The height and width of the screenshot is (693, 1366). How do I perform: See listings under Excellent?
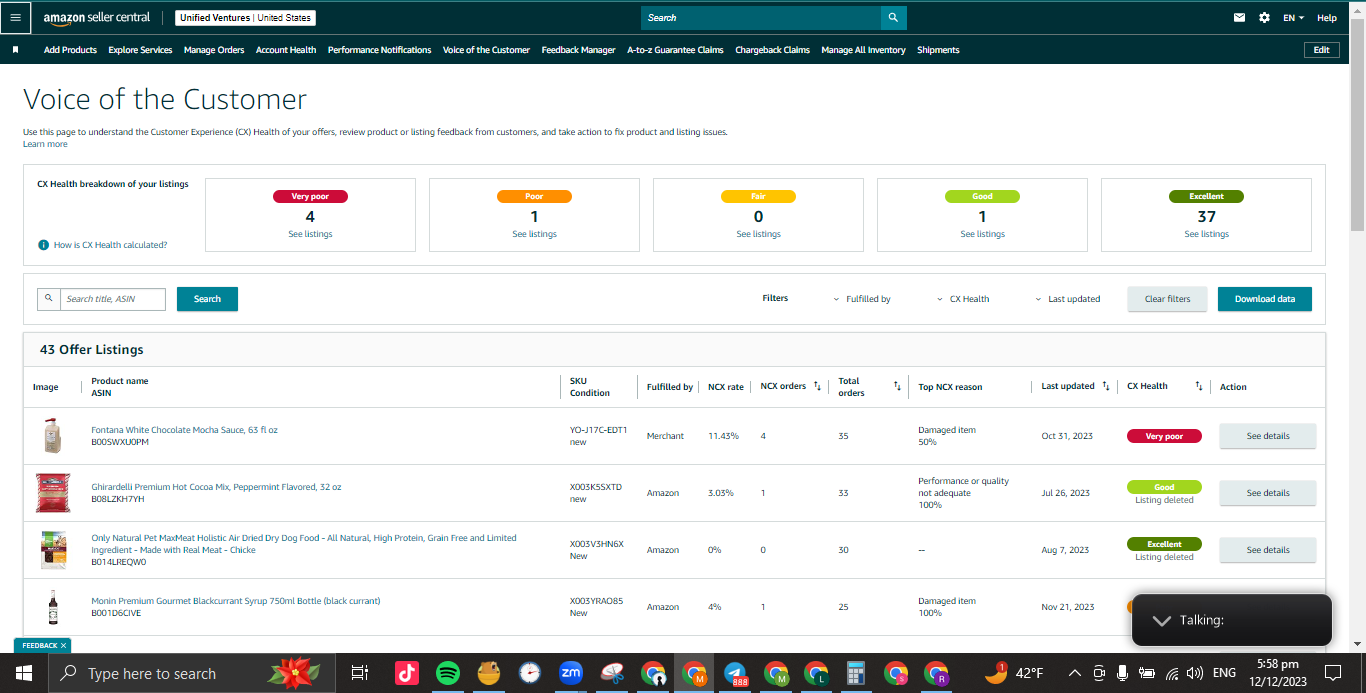1206,234
